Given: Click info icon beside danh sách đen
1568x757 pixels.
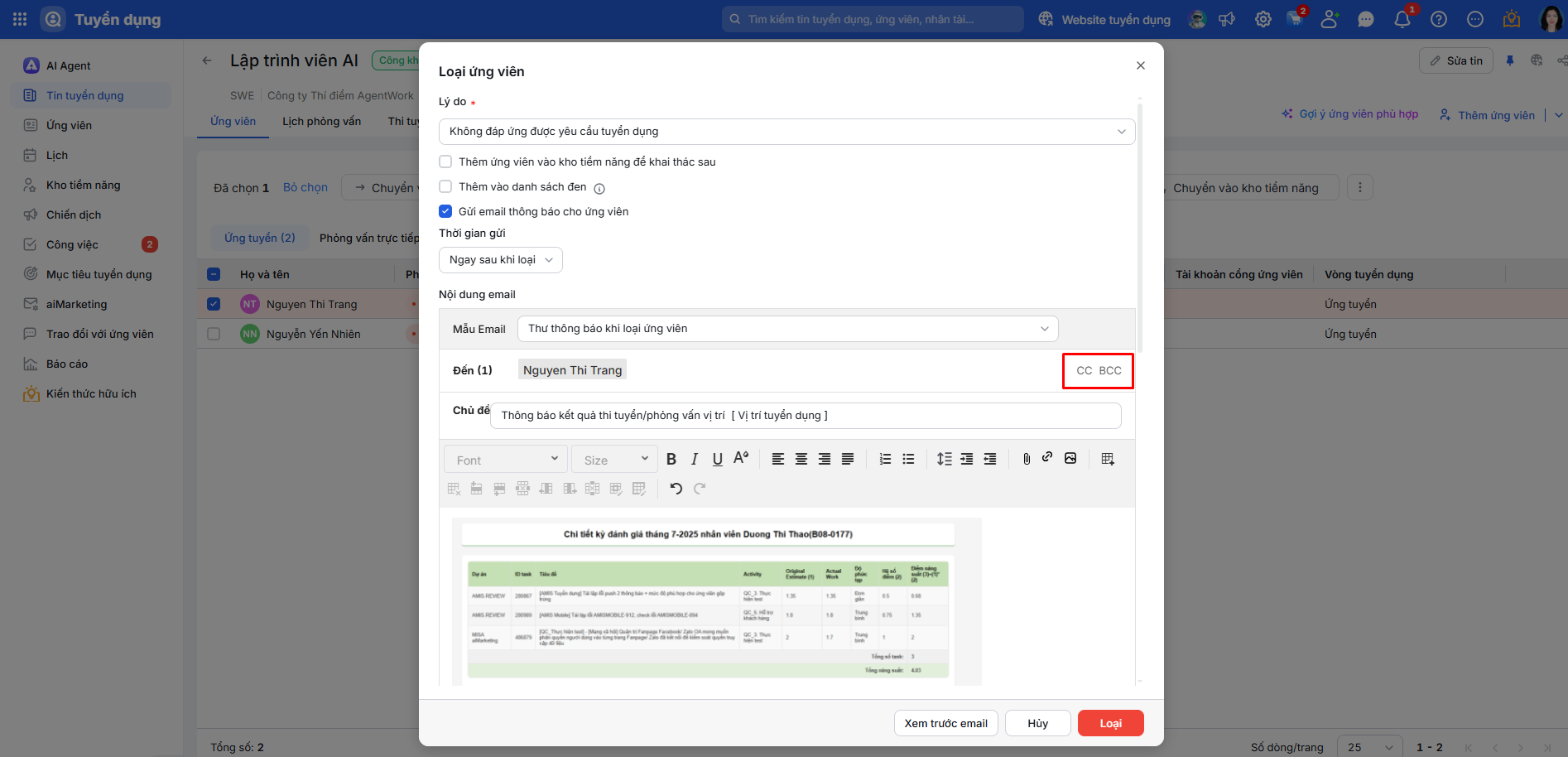Looking at the screenshot, I should [599, 188].
